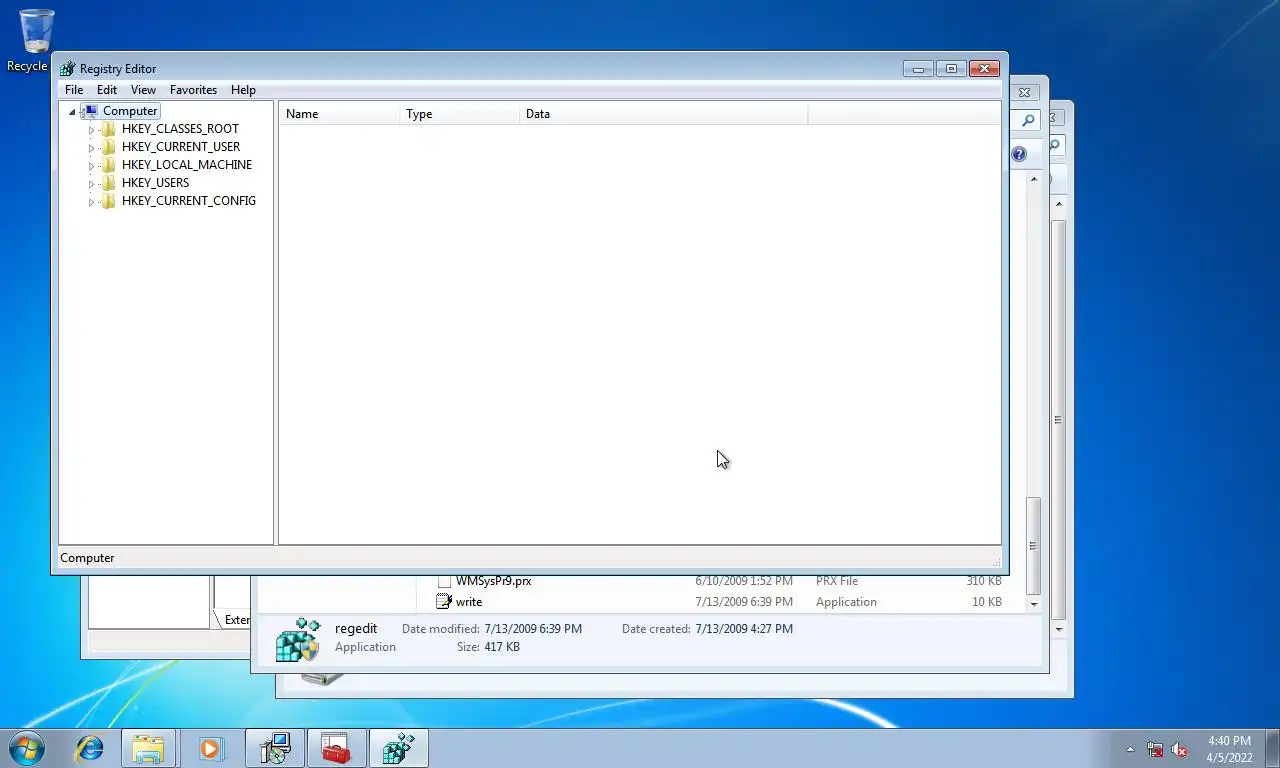Select the HKEY_CURRENT_USER label
The image size is (1280, 768).
[181, 147]
